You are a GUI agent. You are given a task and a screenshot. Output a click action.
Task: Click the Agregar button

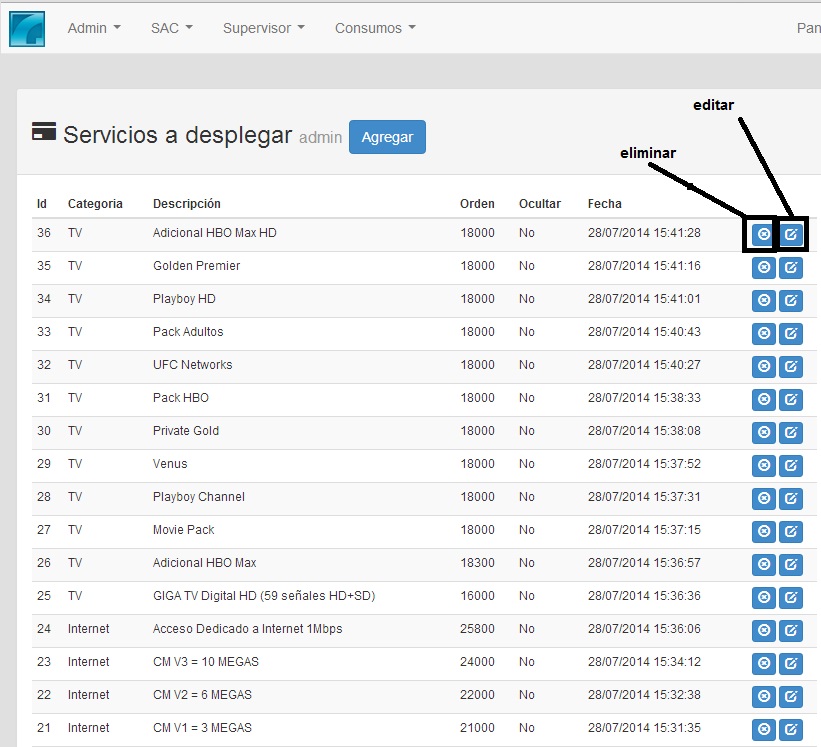click(x=387, y=137)
